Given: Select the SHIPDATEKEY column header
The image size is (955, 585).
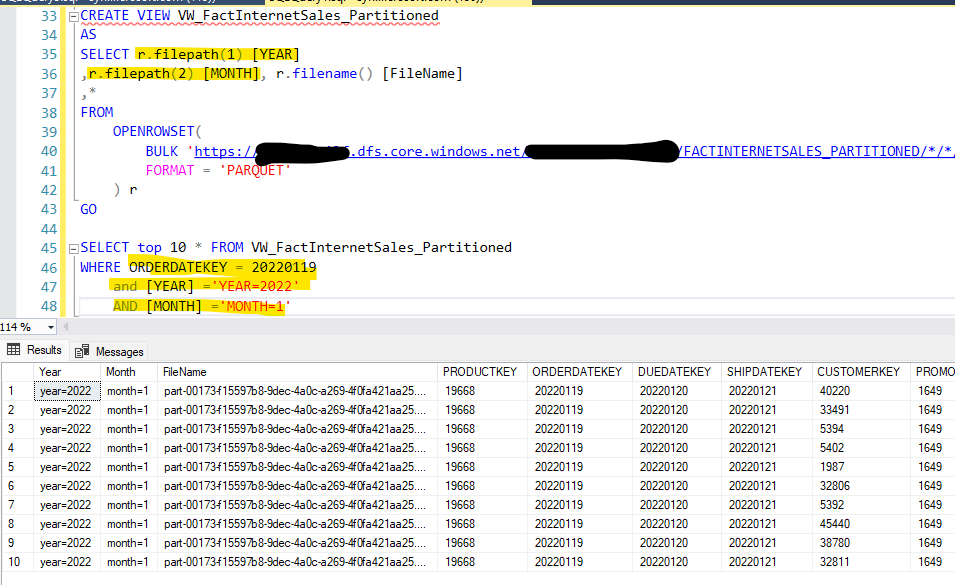Looking at the screenshot, I should click(x=767, y=372).
